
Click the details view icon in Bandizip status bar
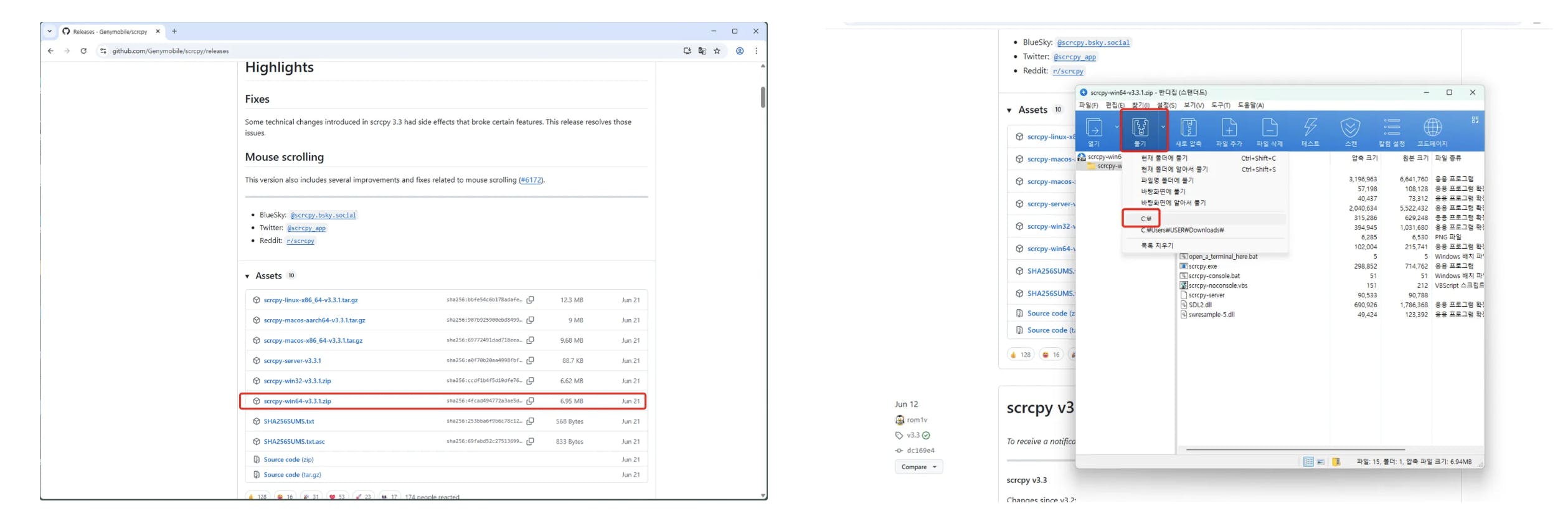point(1308,462)
